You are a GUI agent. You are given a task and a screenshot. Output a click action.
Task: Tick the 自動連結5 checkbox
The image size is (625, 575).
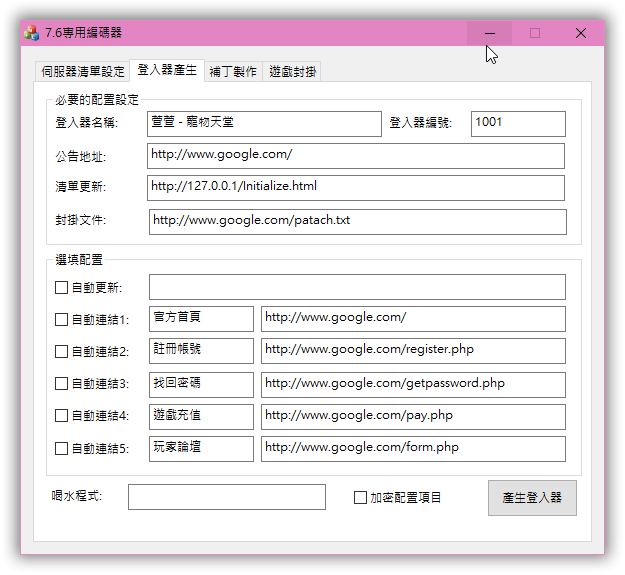(x=61, y=448)
